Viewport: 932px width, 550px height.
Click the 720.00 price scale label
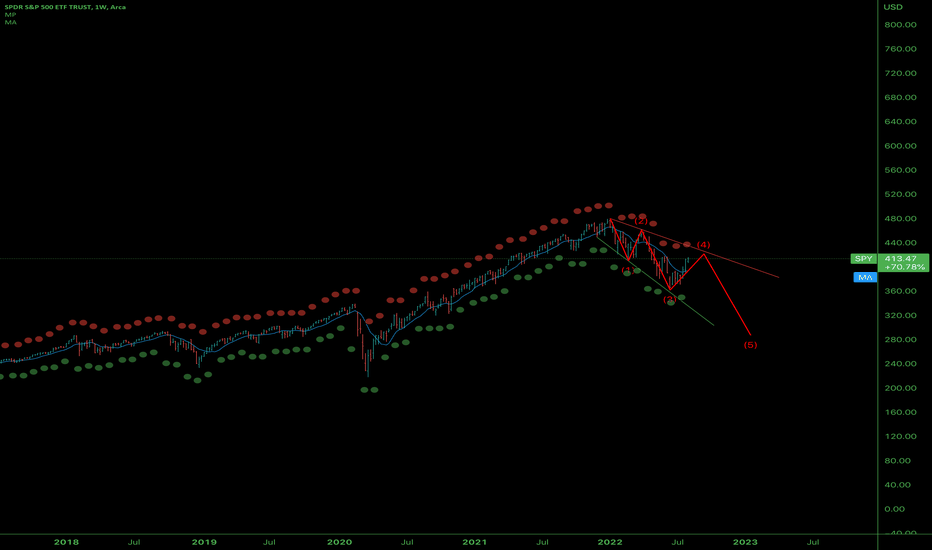900,73
